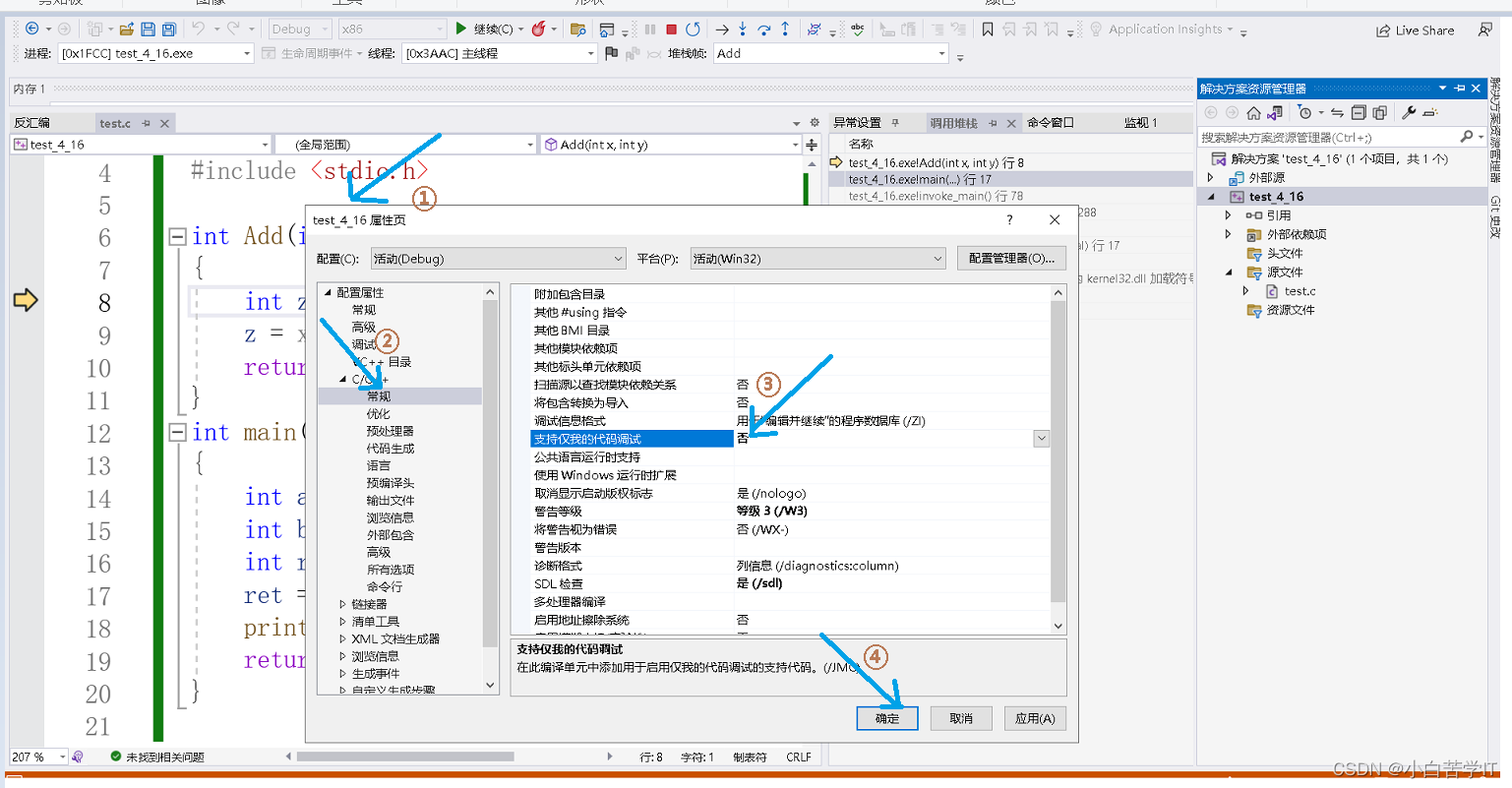Open the 平台 活动(Win32) dropdown in property page
1512x788 pixels.
(x=817, y=259)
